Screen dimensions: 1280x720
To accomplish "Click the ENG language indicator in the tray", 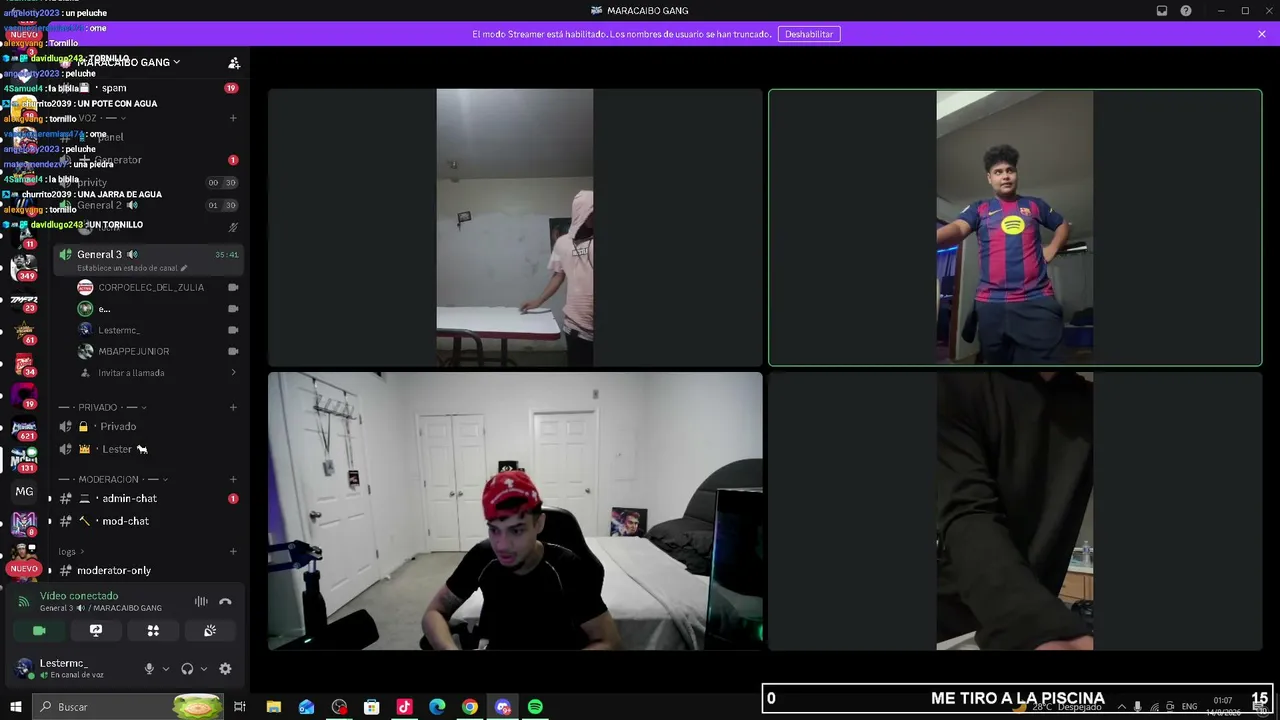I will (1189, 707).
